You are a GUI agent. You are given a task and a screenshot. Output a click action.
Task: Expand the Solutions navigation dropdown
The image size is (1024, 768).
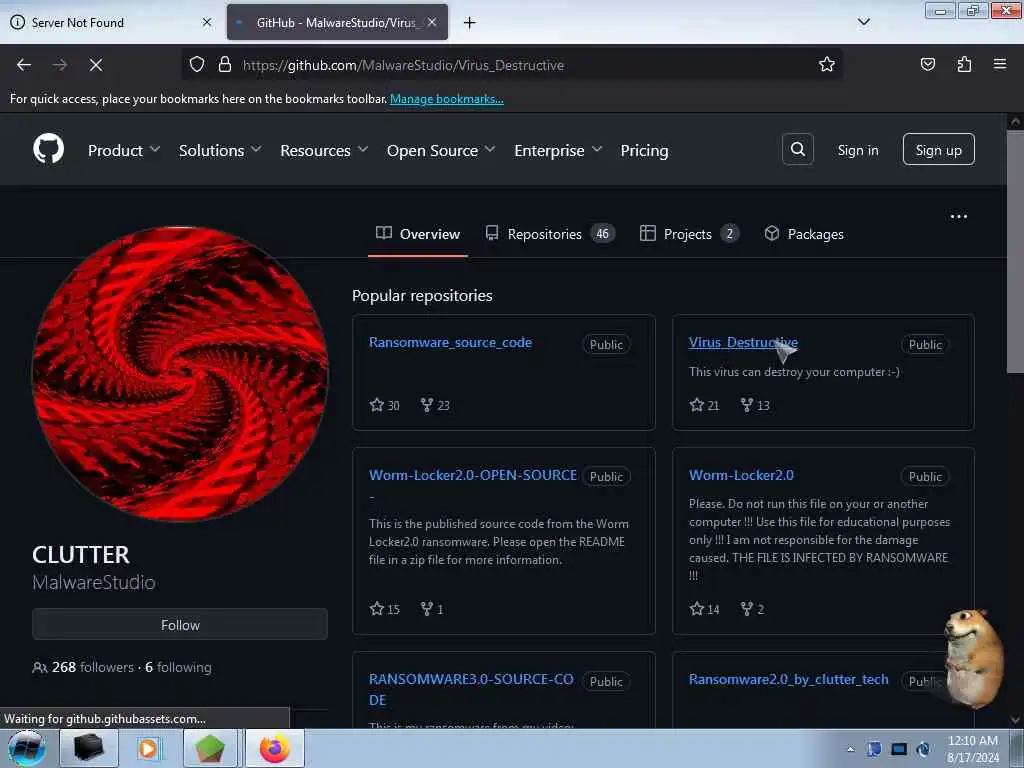[220, 150]
